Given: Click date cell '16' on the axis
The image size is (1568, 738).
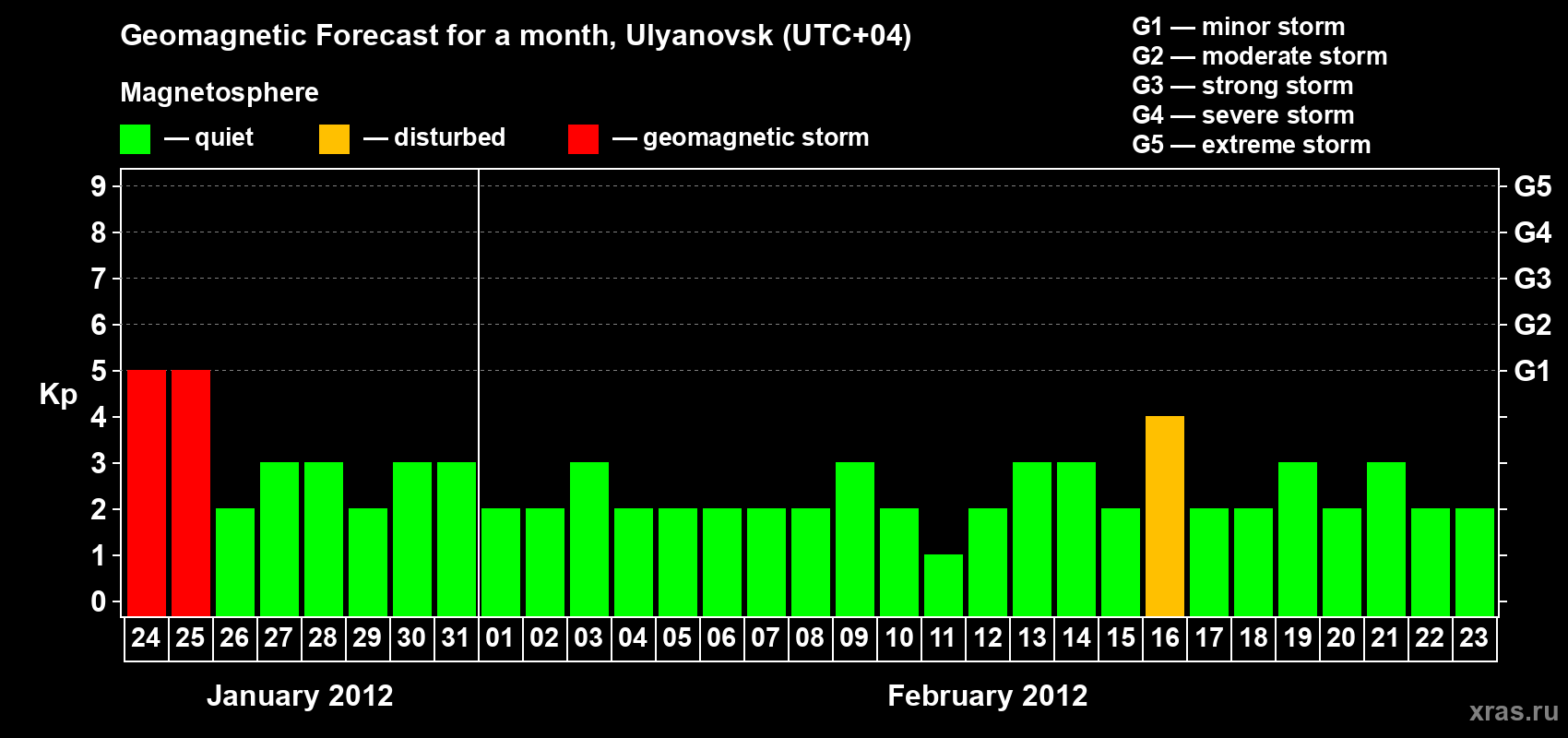Looking at the screenshot, I should tap(1165, 637).
